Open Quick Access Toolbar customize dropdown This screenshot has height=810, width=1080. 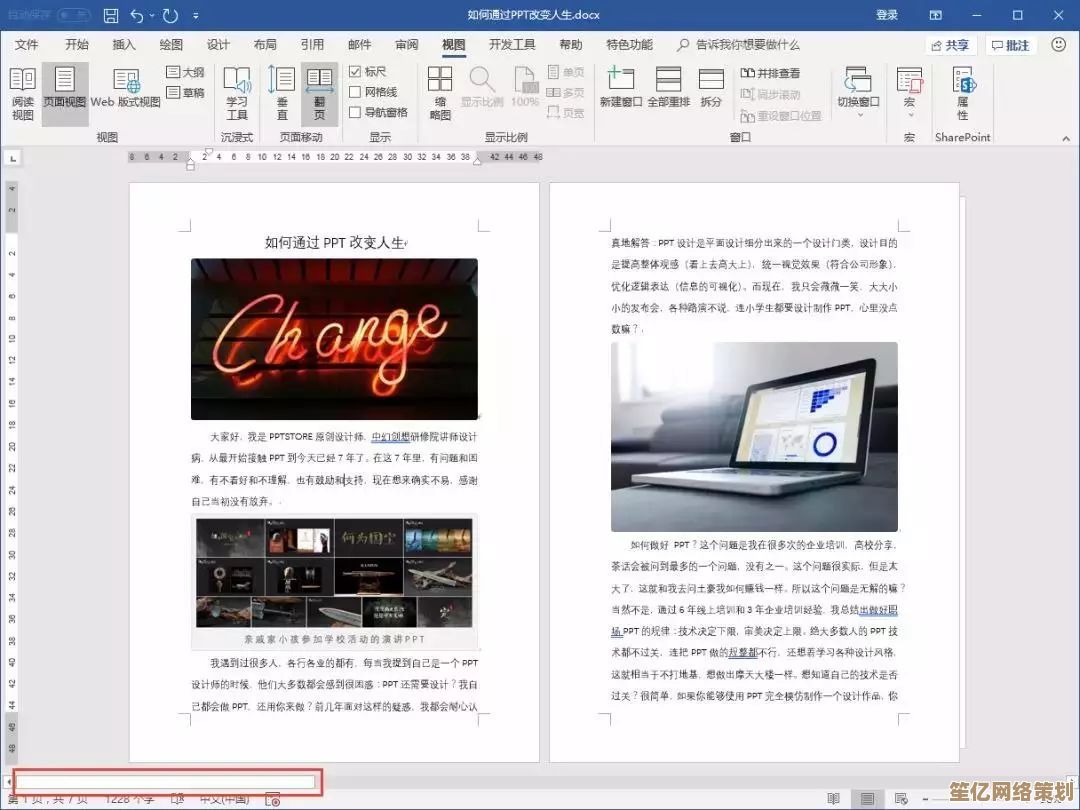point(196,16)
